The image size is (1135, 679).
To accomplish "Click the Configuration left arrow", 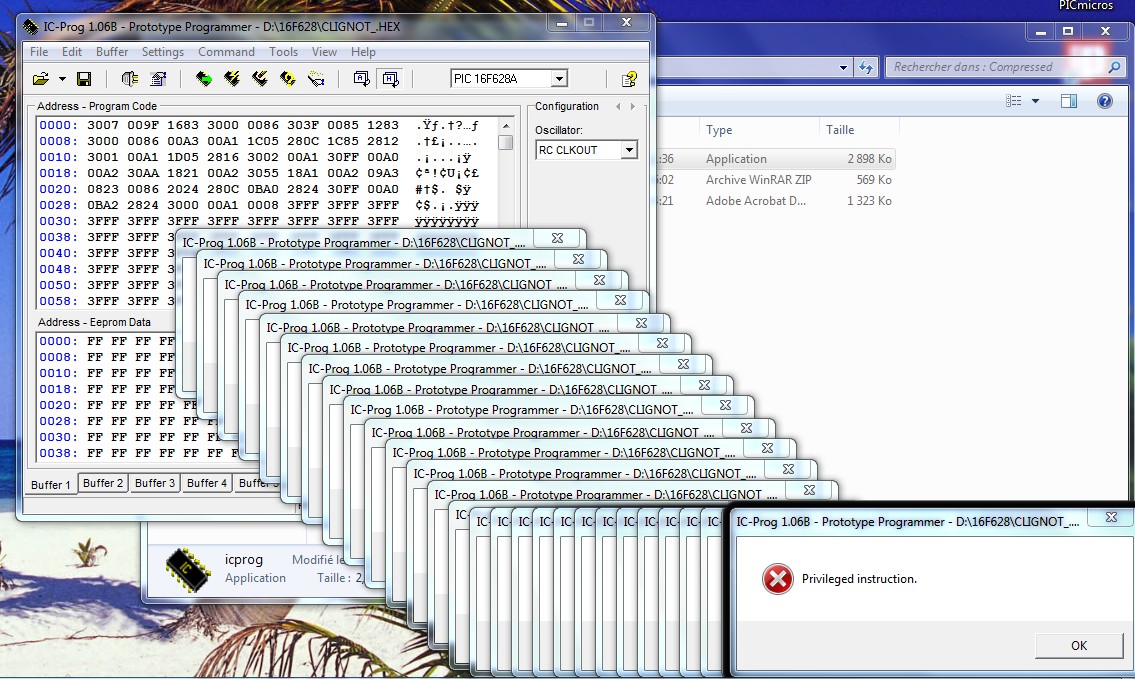I will click(617, 106).
